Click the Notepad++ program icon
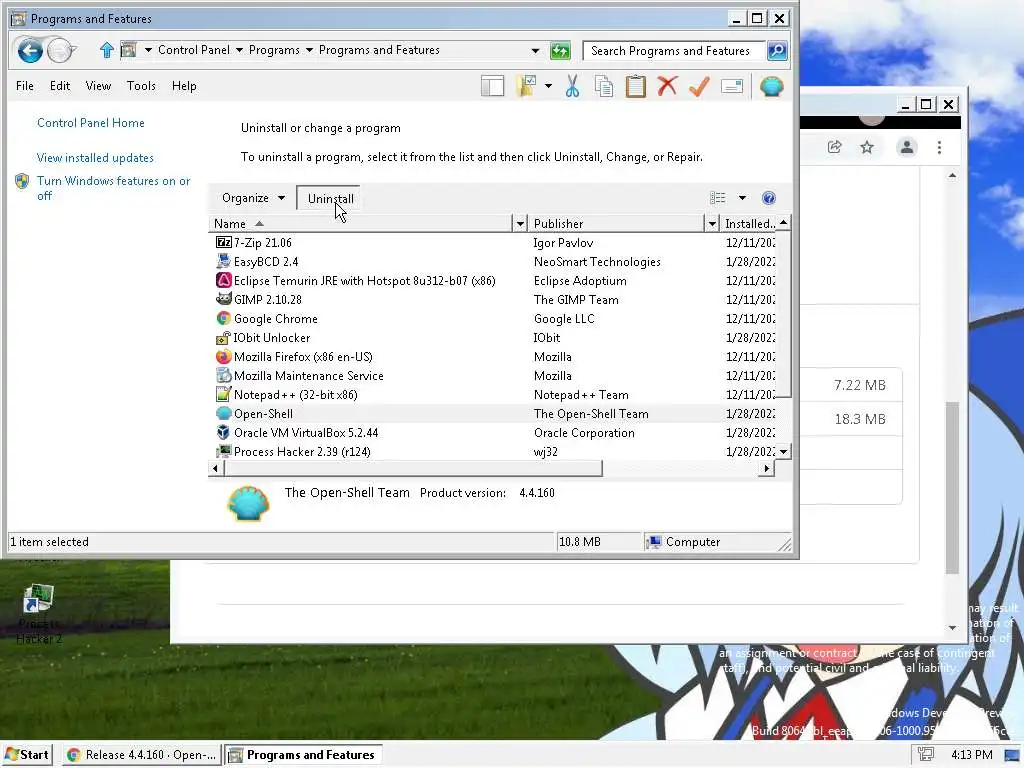The width and height of the screenshot is (1024, 768). [x=223, y=394]
